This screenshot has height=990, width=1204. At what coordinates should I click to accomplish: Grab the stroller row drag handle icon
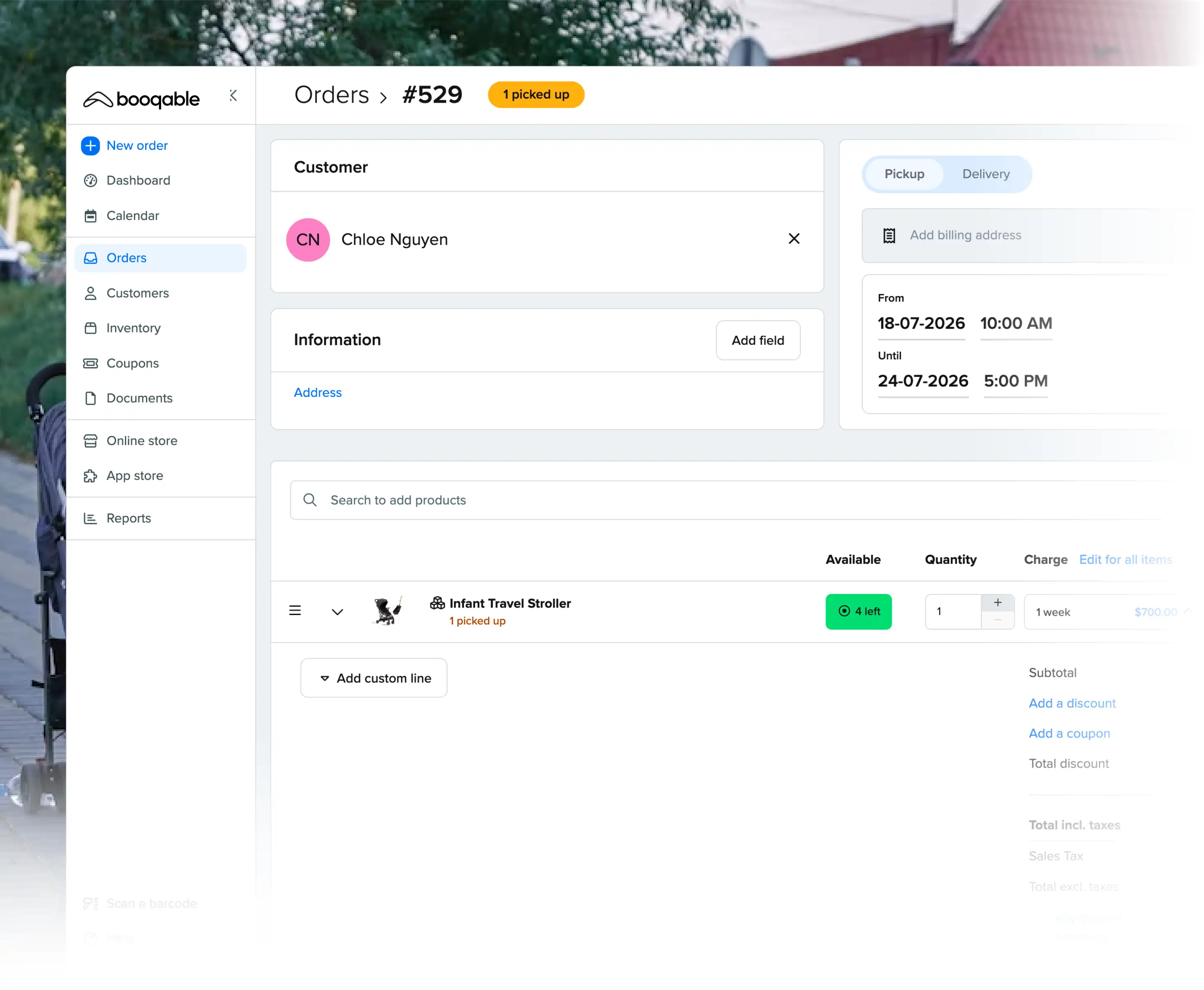tap(295, 611)
